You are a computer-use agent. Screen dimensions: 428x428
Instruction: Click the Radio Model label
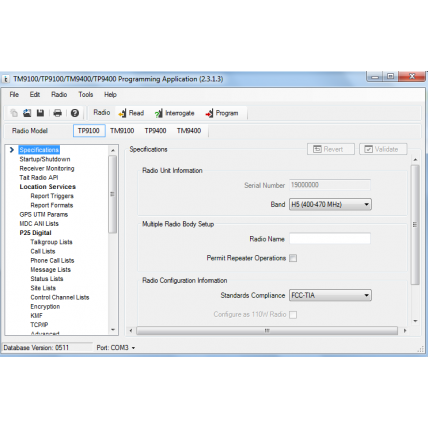[x=30, y=131]
